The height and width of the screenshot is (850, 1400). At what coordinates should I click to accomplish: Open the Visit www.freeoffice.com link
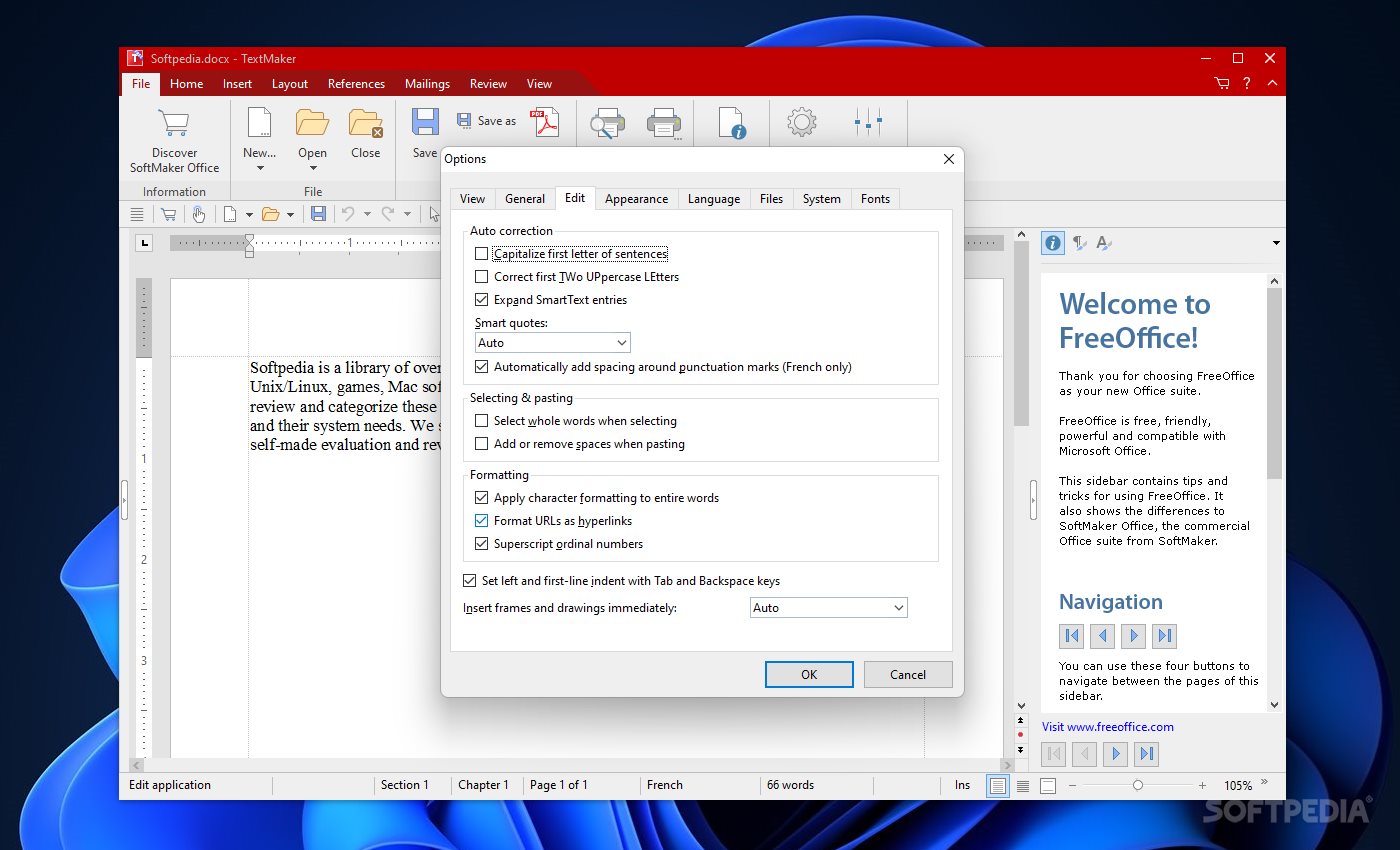coord(1107,727)
